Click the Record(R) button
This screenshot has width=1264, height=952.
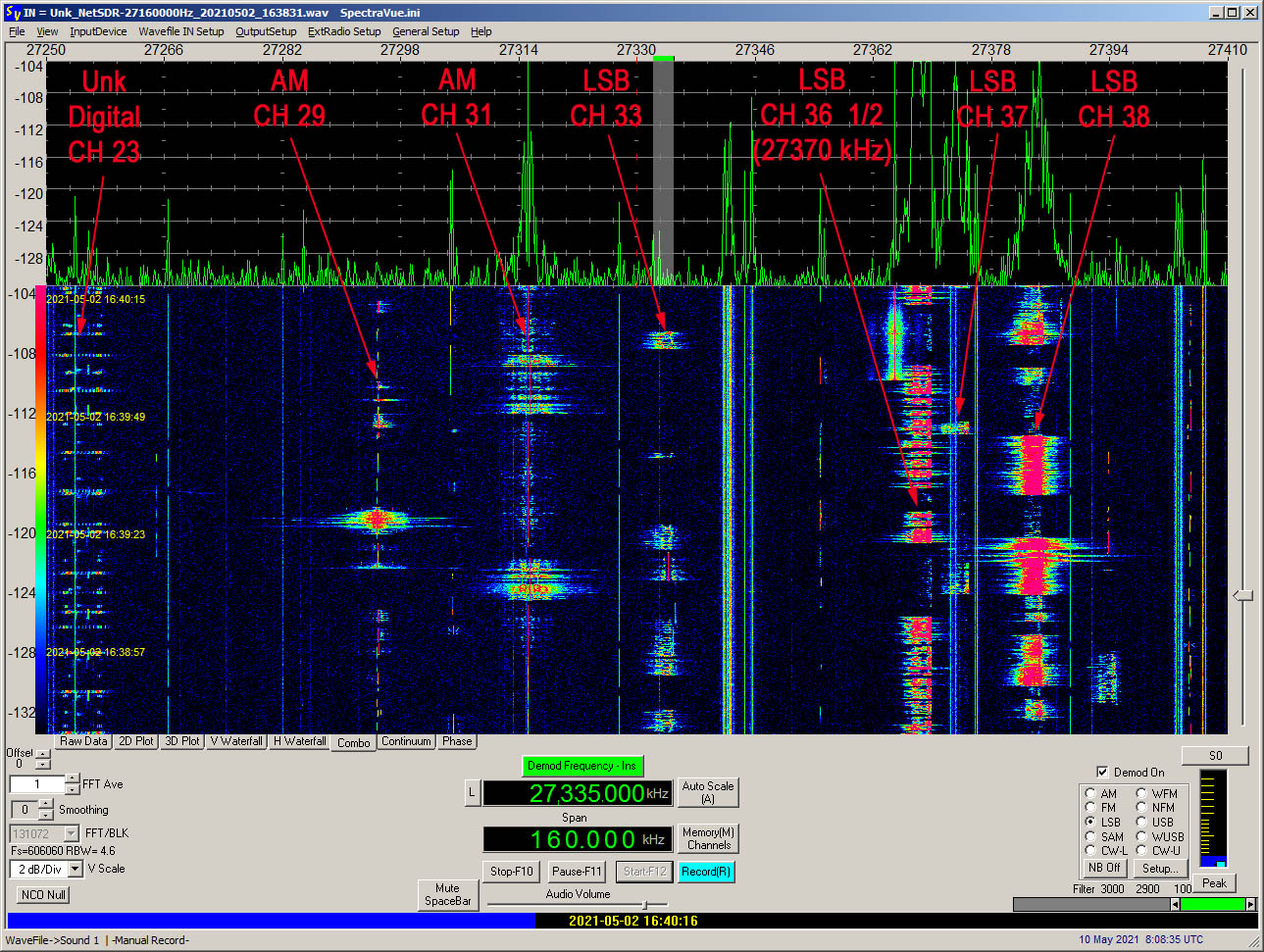pos(706,872)
